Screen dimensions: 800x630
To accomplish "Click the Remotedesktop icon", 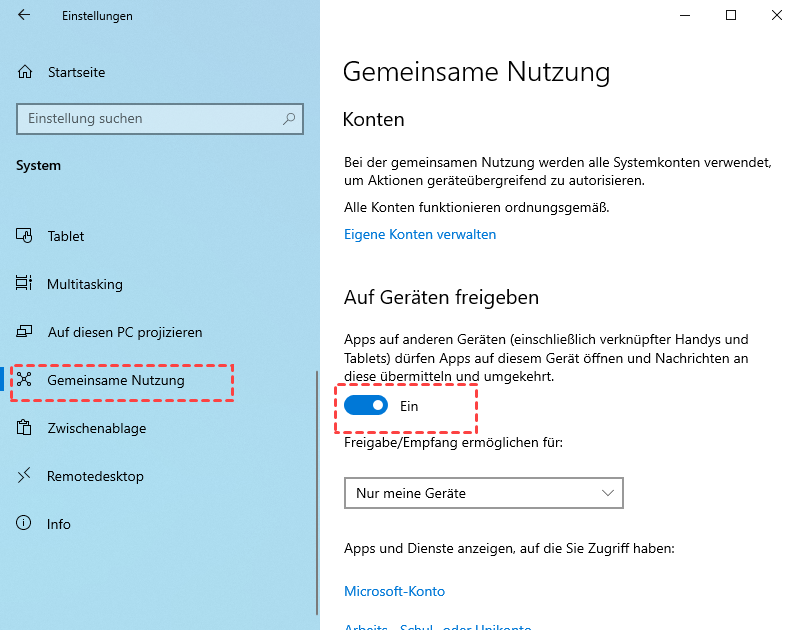I will [x=25, y=476].
